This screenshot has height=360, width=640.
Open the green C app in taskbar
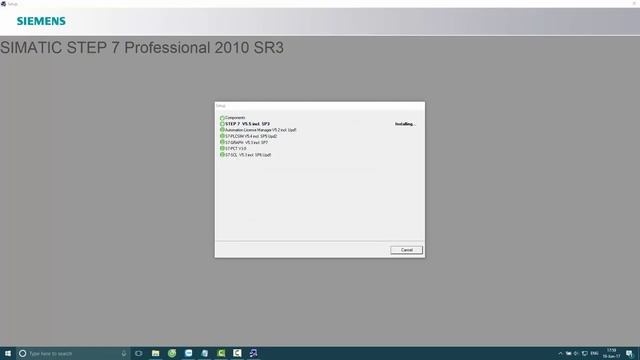pyautogui.click(x=221, y=353)
